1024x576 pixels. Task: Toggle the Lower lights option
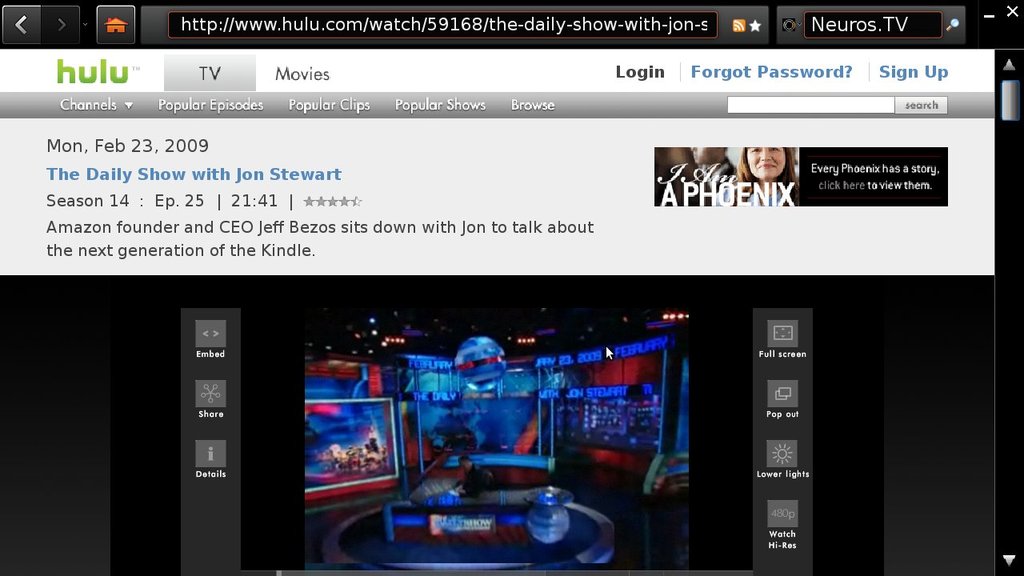pyautogui.click(x=782, y=460)
